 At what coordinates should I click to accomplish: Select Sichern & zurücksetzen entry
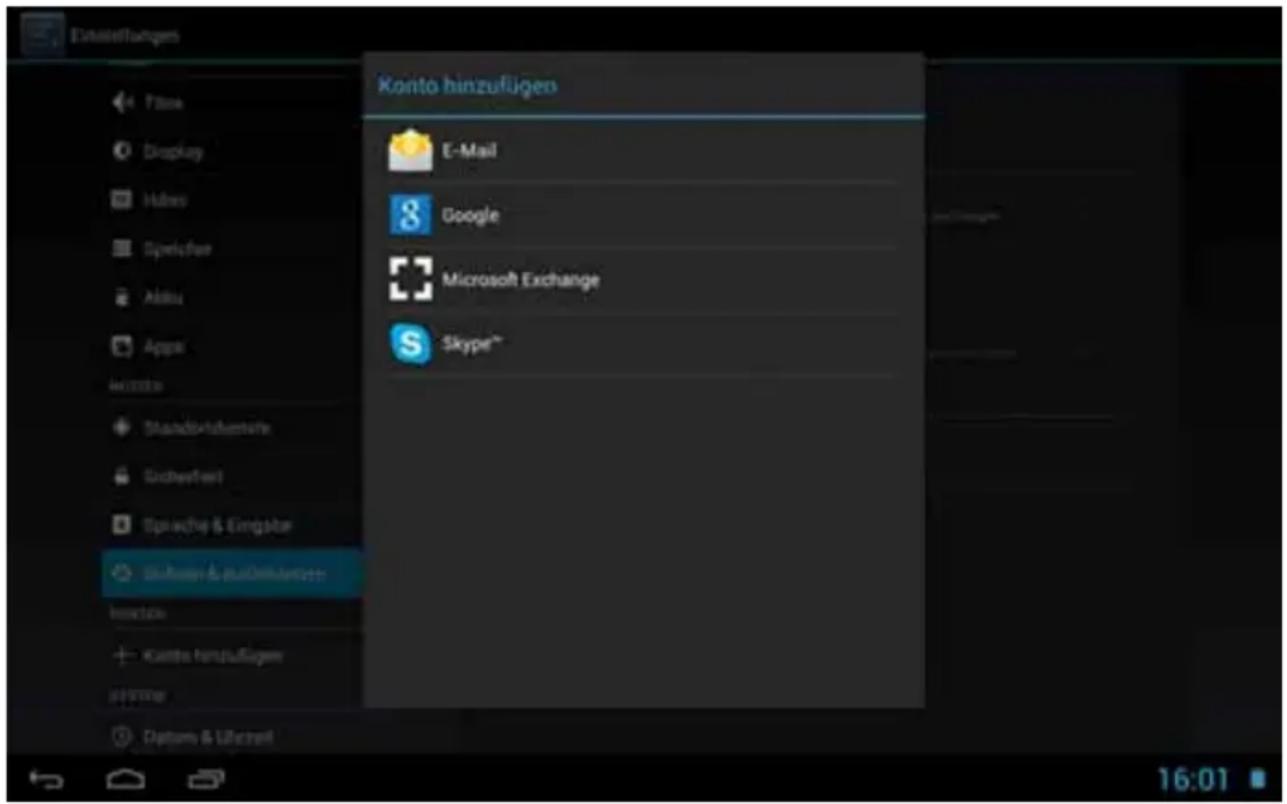click(232, 573)
